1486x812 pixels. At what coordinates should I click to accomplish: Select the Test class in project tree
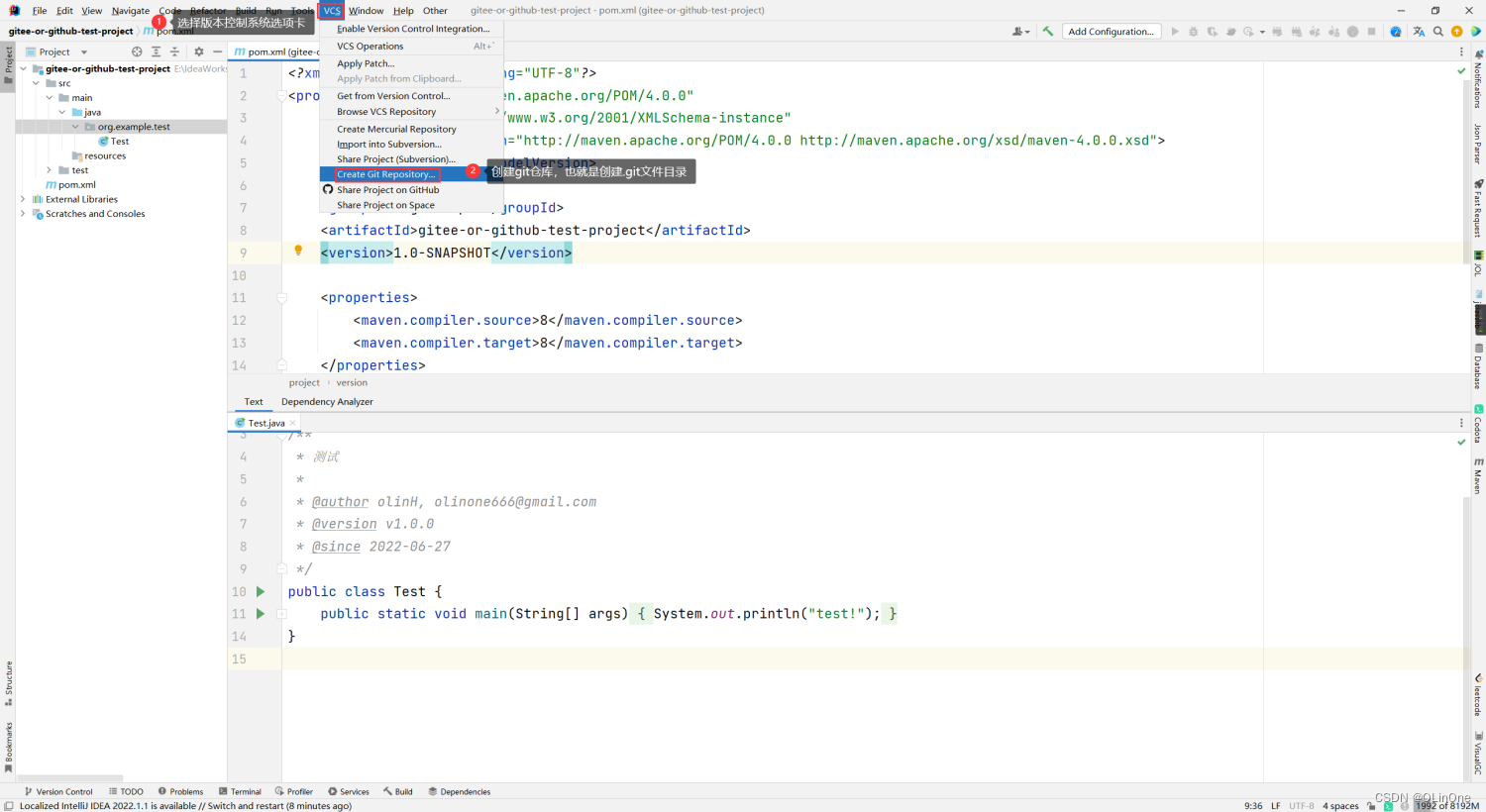[x=114, y=142]
